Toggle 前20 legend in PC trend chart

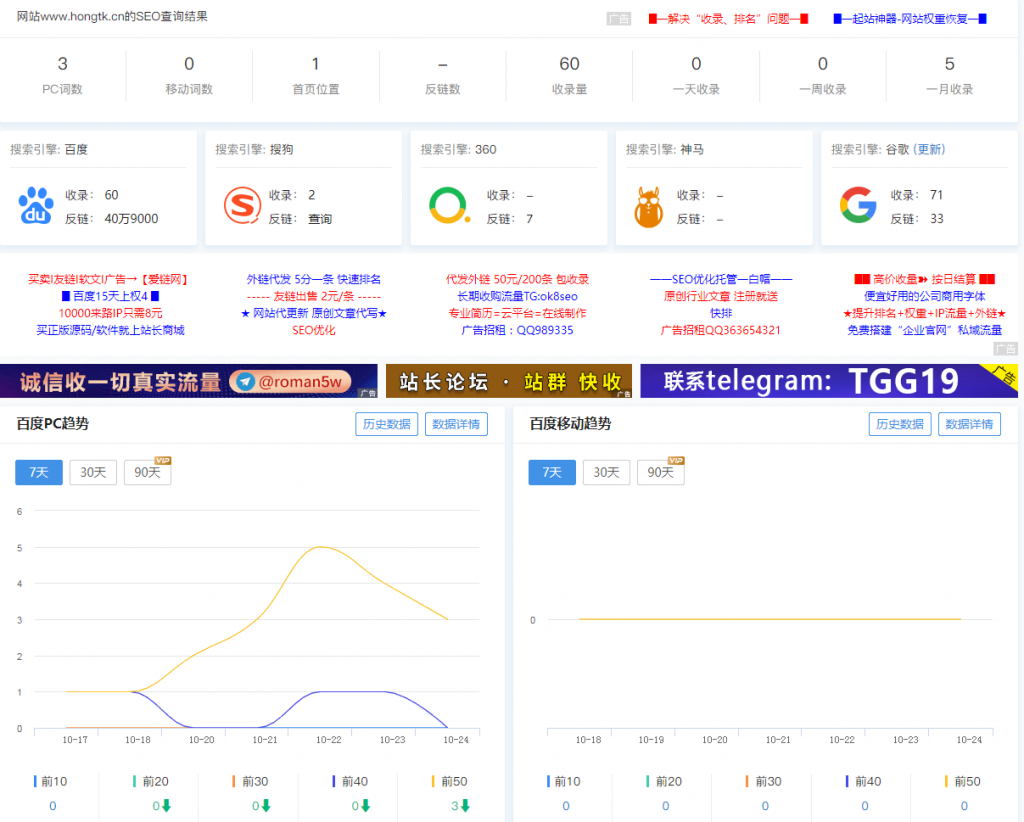[x=151, y=782]
